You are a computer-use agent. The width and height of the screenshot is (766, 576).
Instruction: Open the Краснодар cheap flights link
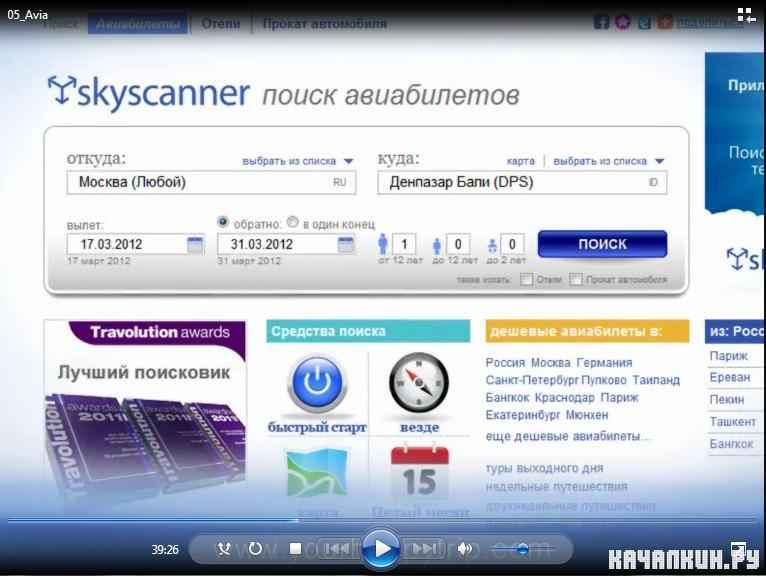(x=565, y=398)
